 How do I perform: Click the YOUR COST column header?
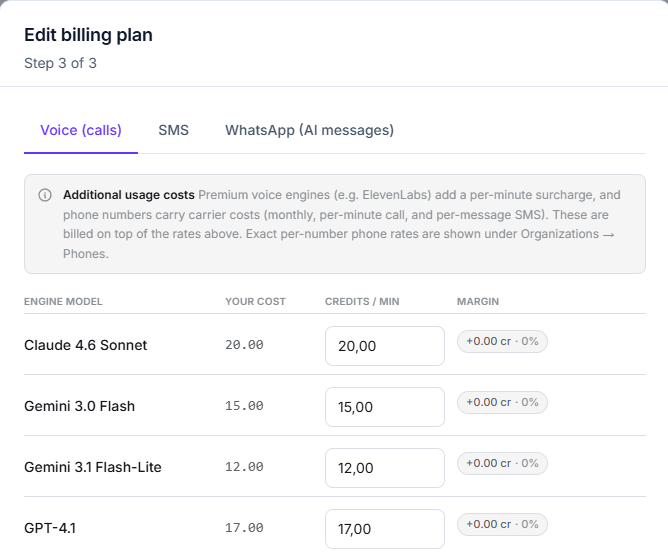(x=255, y=302)
